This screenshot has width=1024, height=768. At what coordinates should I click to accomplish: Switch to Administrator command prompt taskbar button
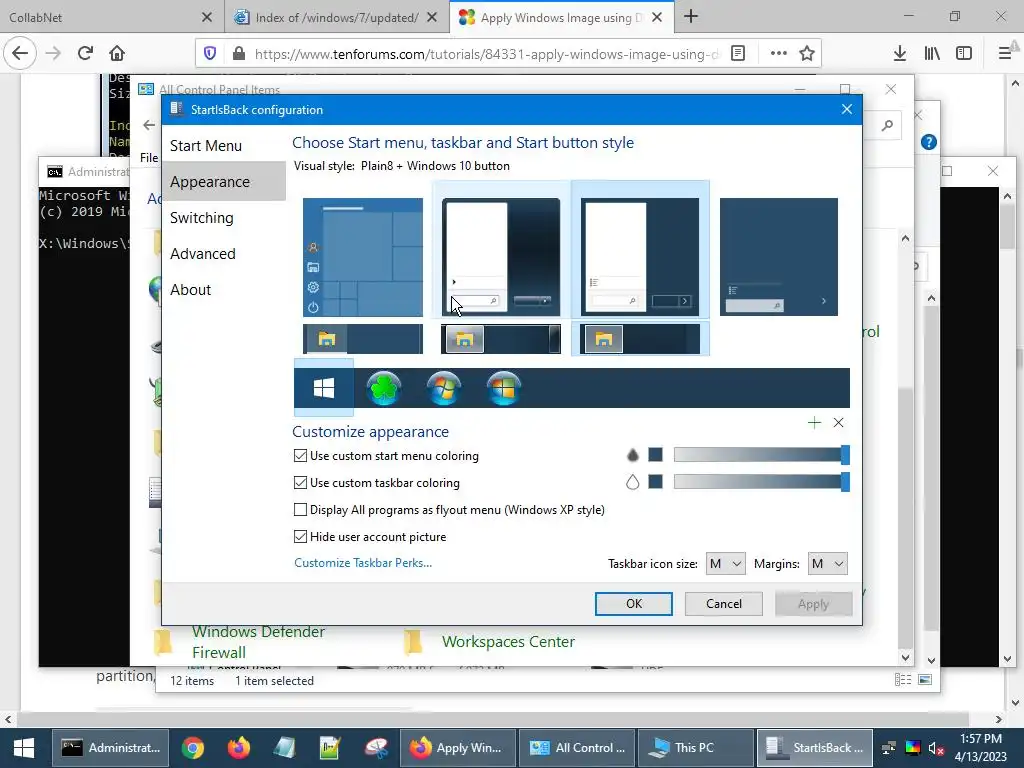[x=110, y=748]
